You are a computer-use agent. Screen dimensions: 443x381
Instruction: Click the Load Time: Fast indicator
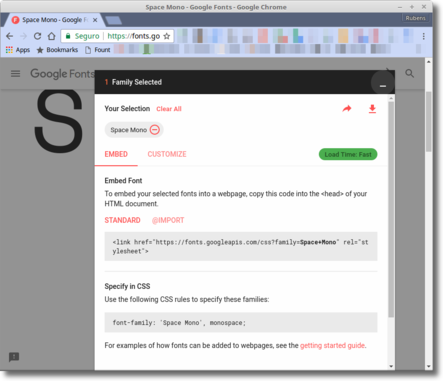[348, 154]
